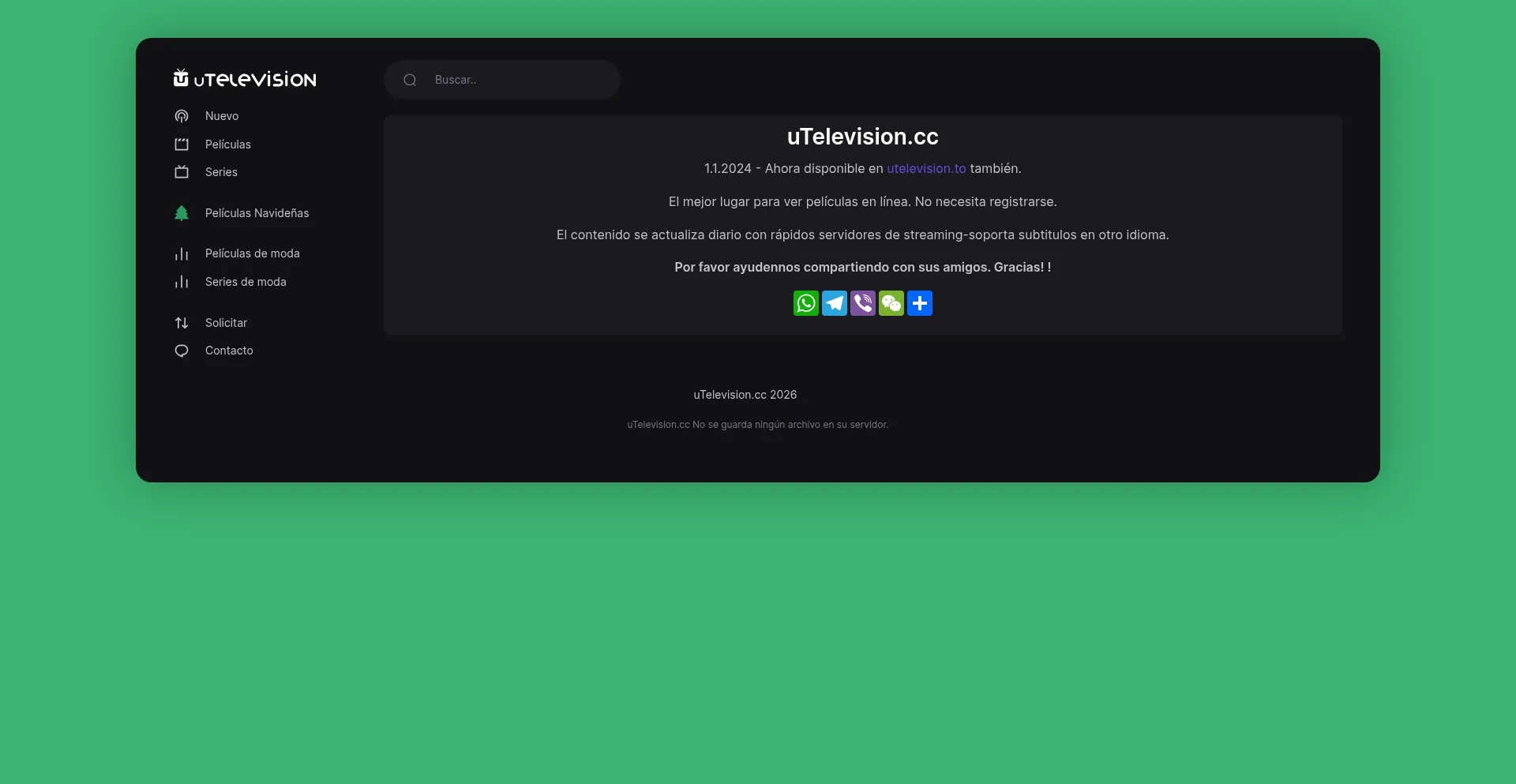
Task: Click the Películas de moda chart icon
Action: [x=182, y=253]
